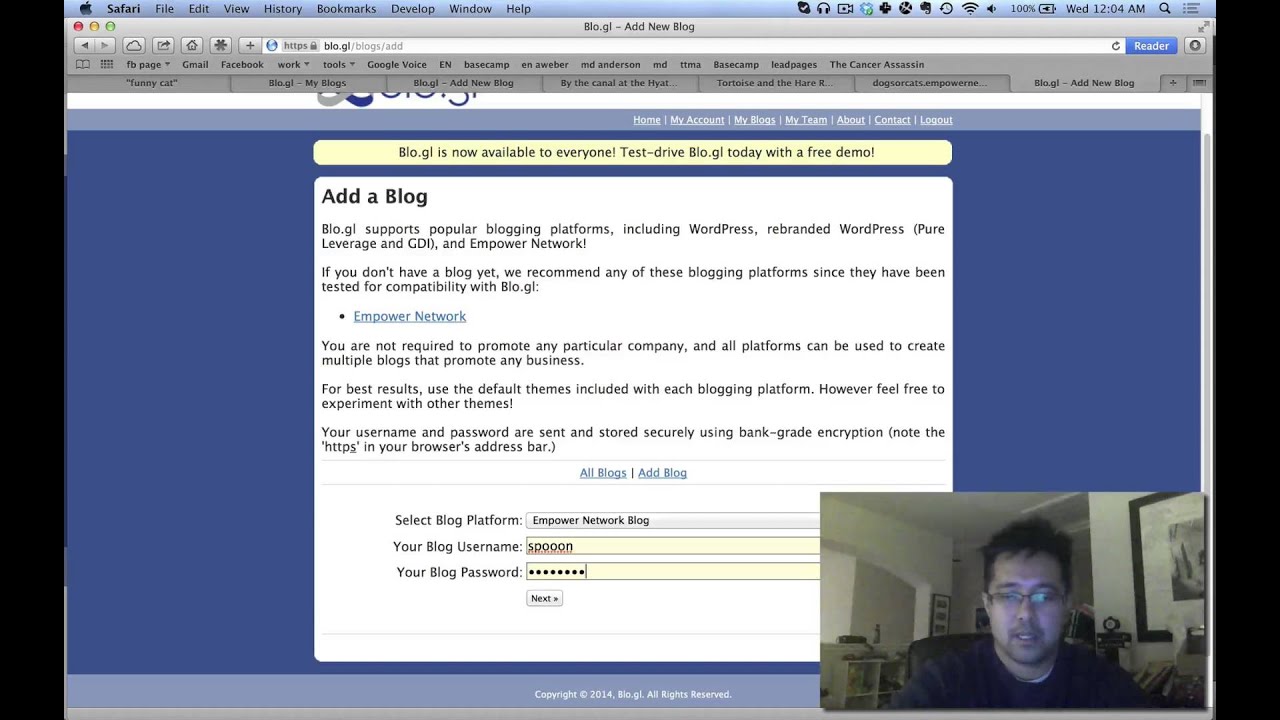Add bookmark with the plus icon
The image size is (1280, 720).
point(250,46)
